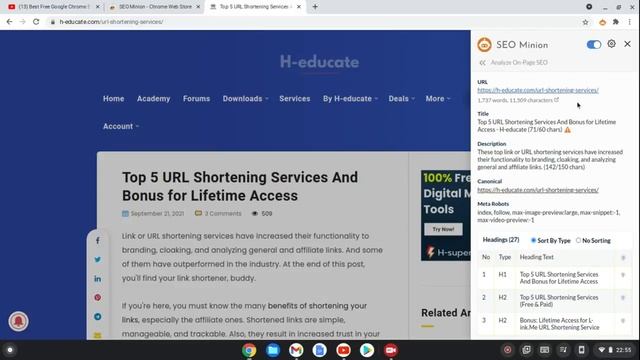Viewport: 640px width, 360px height.
Task: Open YouTube from the shelf
Action: pos(343,350)
